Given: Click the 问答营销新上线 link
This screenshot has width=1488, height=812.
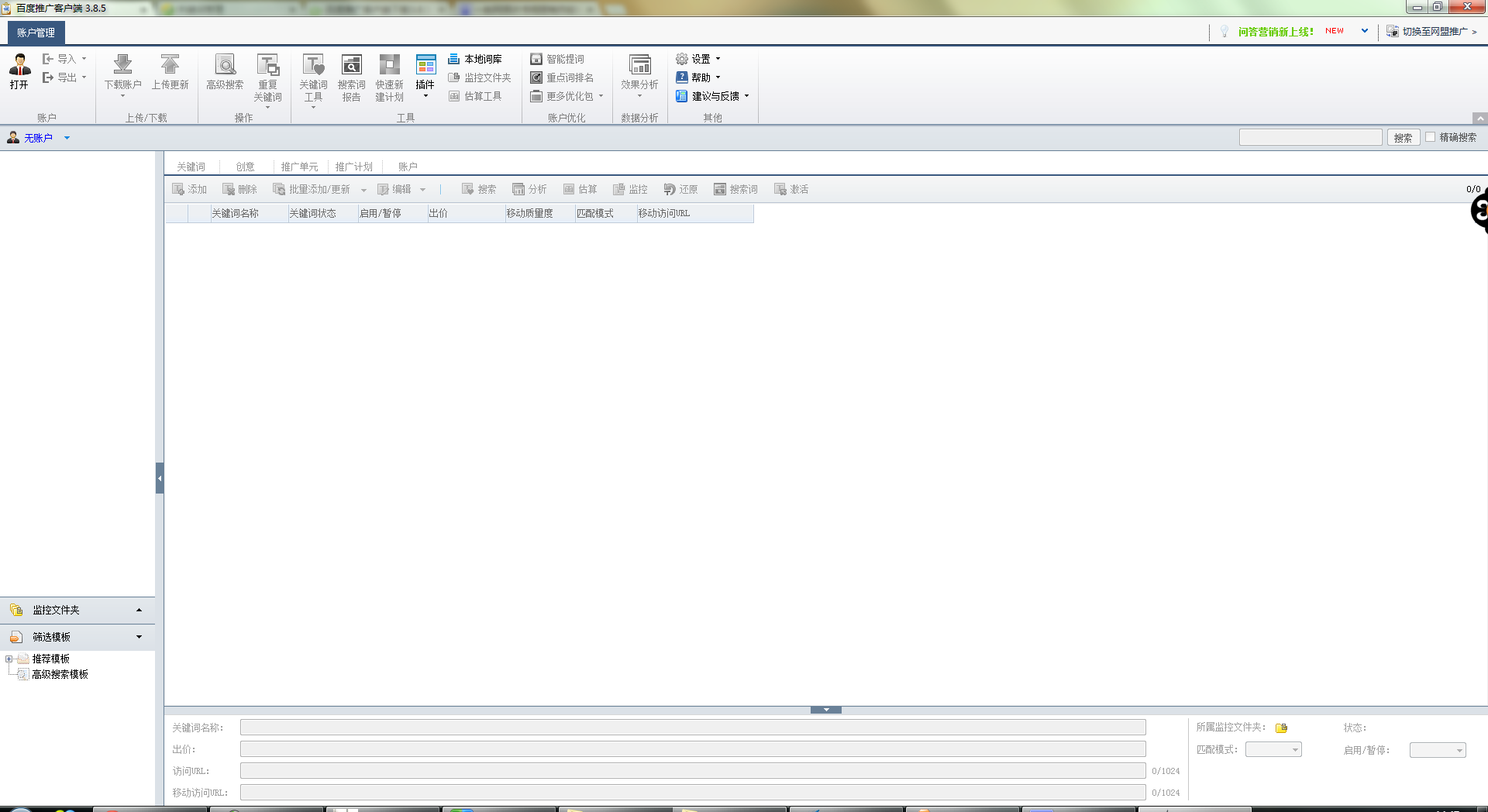Looking at the screenshot, I should click(x=1276, y=32).
